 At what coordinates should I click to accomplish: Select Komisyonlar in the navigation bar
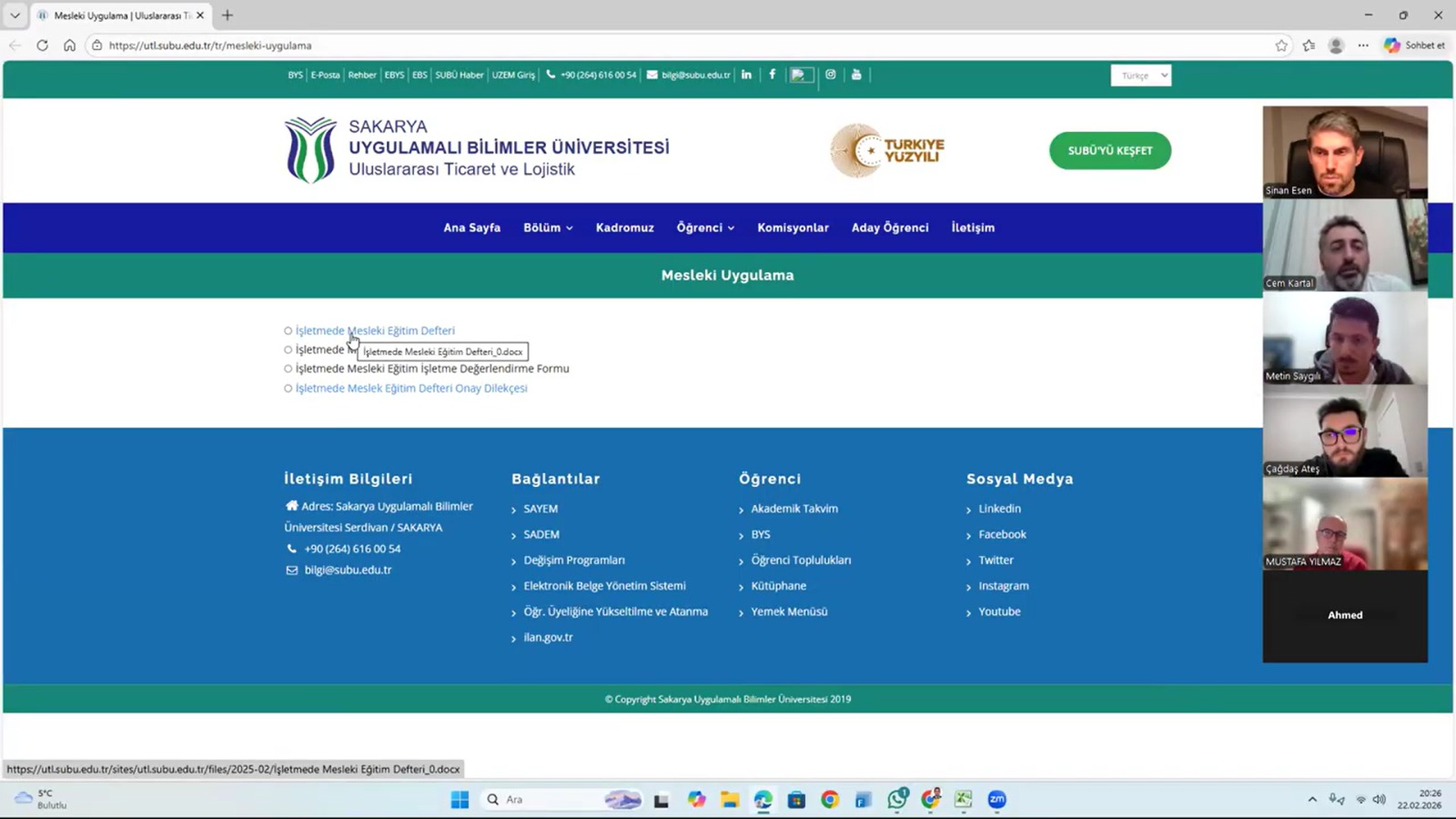(x=793, y=227)
